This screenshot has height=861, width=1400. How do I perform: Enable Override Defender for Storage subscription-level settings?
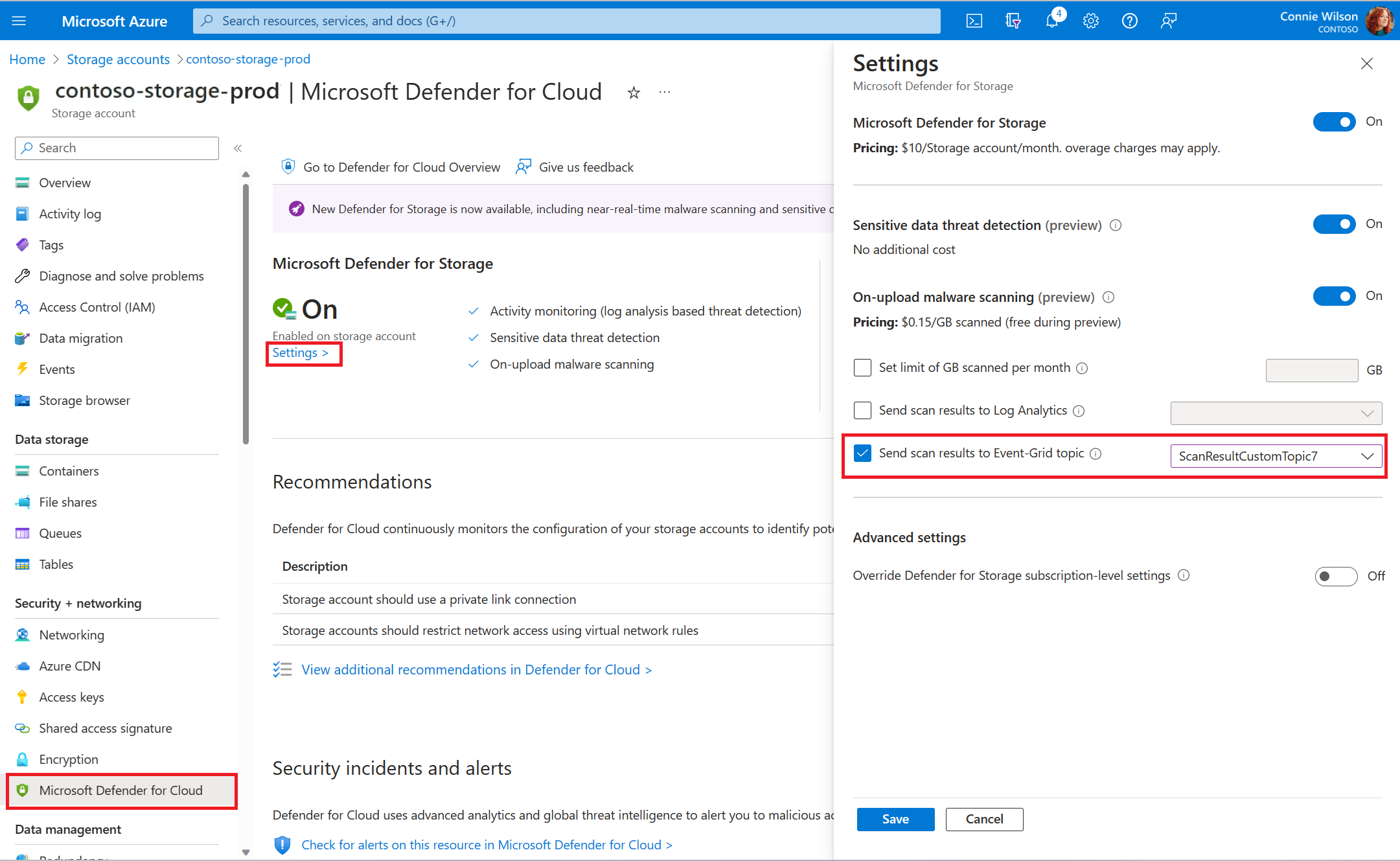[x=1336, y=576]
